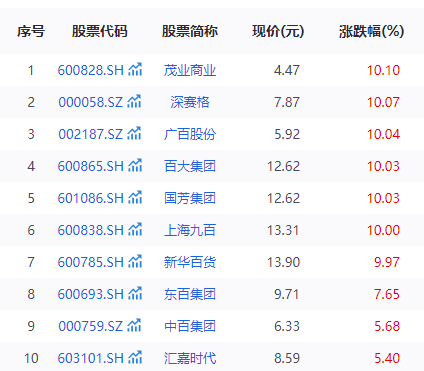Select price 12.62 in 国芳集团 row
This screenshot has width=424, height=371.
(x=284, y=198)
